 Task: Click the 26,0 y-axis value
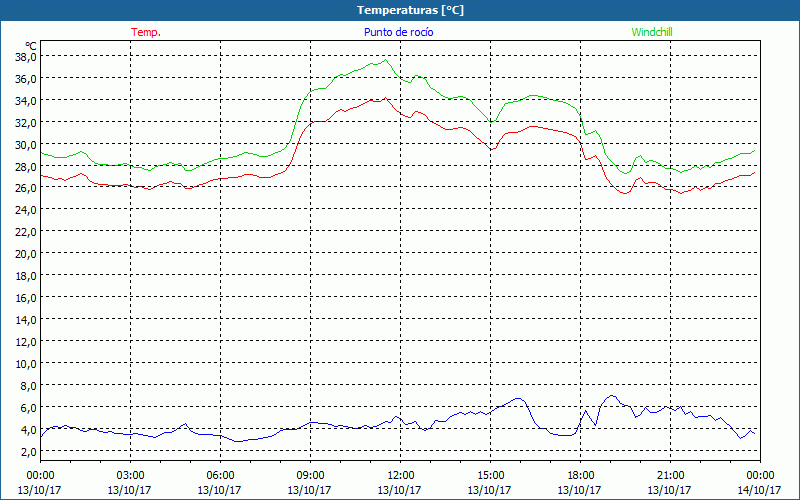(26, 188)
